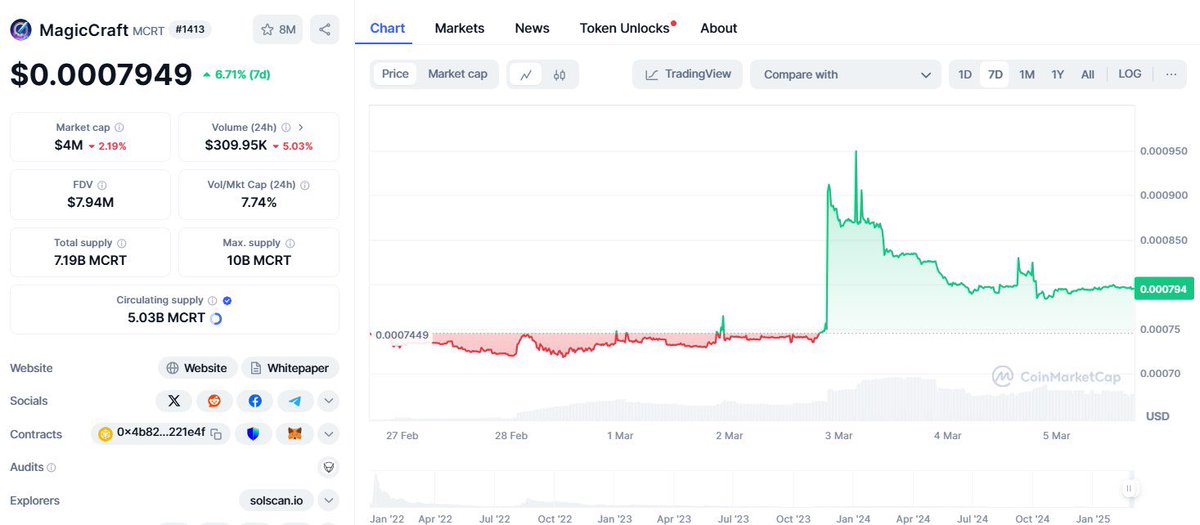Set chart range to All
This screenshot has width=1200, height=525.
[1088, 74]
